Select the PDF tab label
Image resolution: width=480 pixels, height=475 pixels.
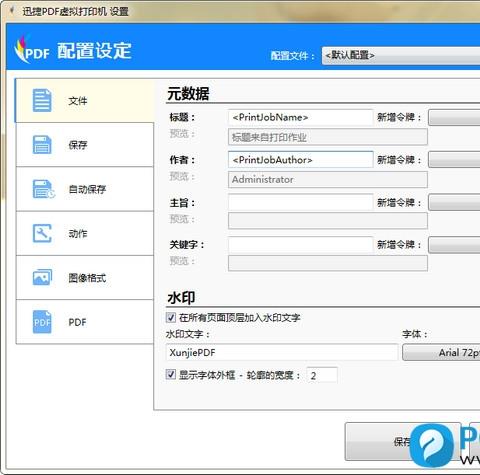[77, 322]
